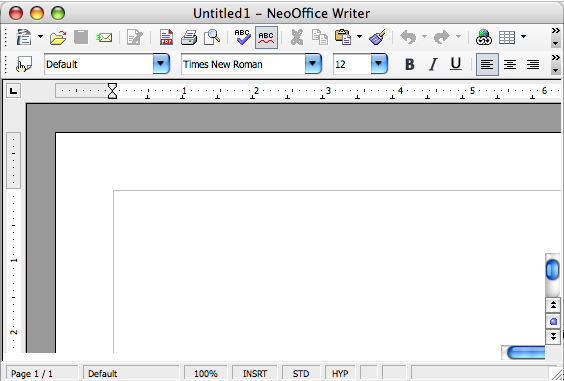Select the Format Paintbrush icon
564x381 pixels.
[377, 37]
